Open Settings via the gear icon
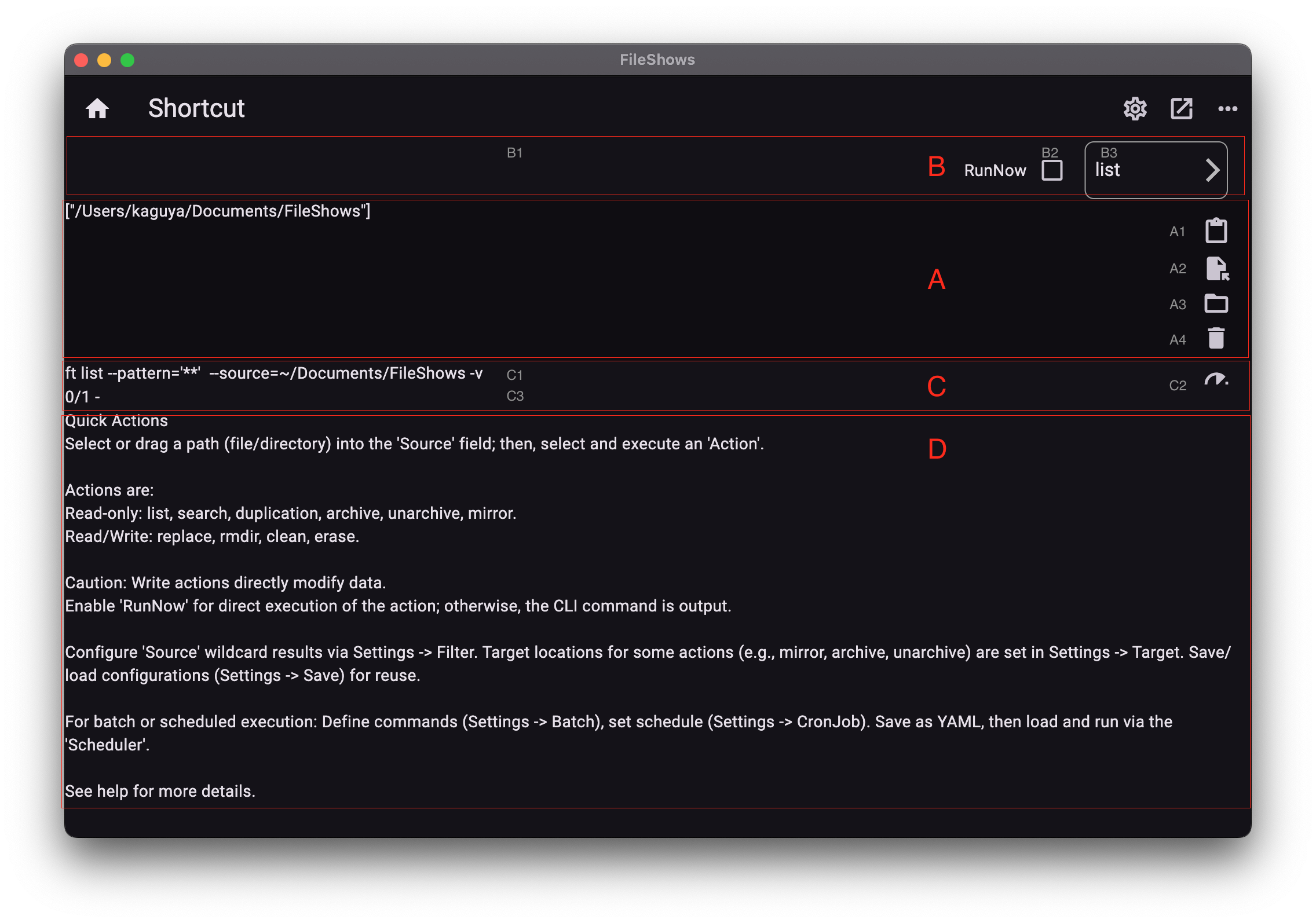 [x=1135, y=108]
